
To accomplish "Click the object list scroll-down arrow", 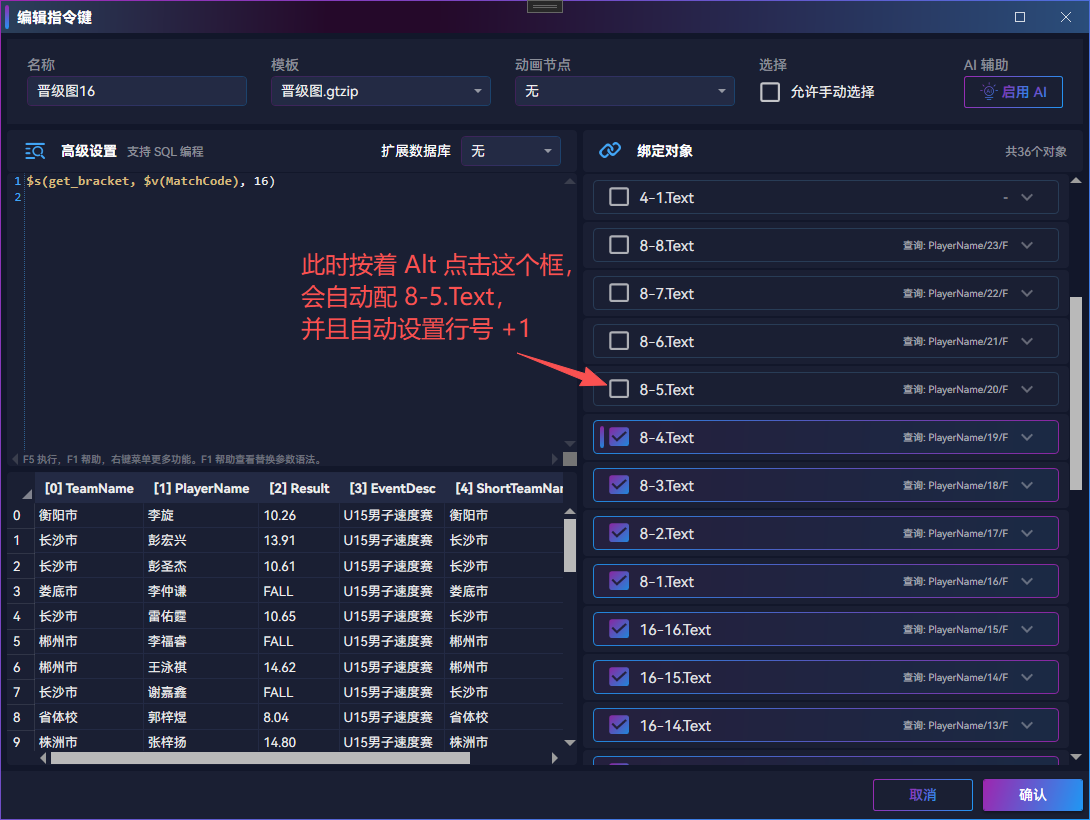I will tap(1076, 757).
